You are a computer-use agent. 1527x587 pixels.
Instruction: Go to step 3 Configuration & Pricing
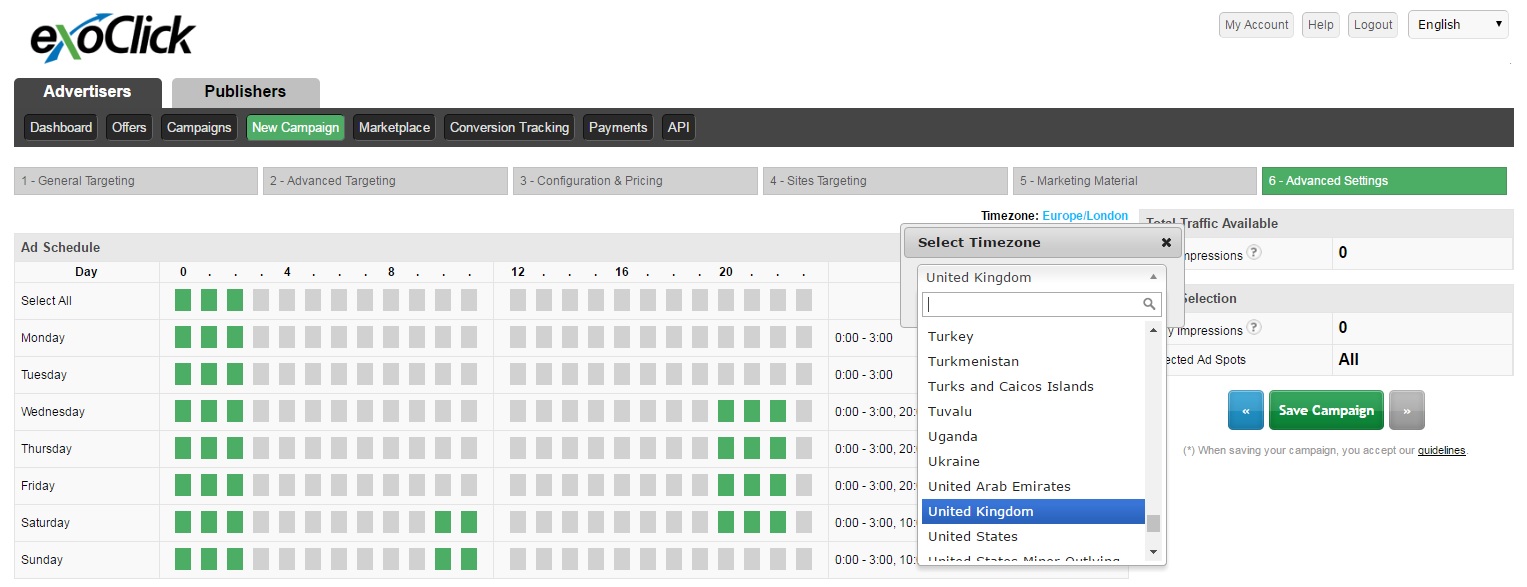(635, 181)
